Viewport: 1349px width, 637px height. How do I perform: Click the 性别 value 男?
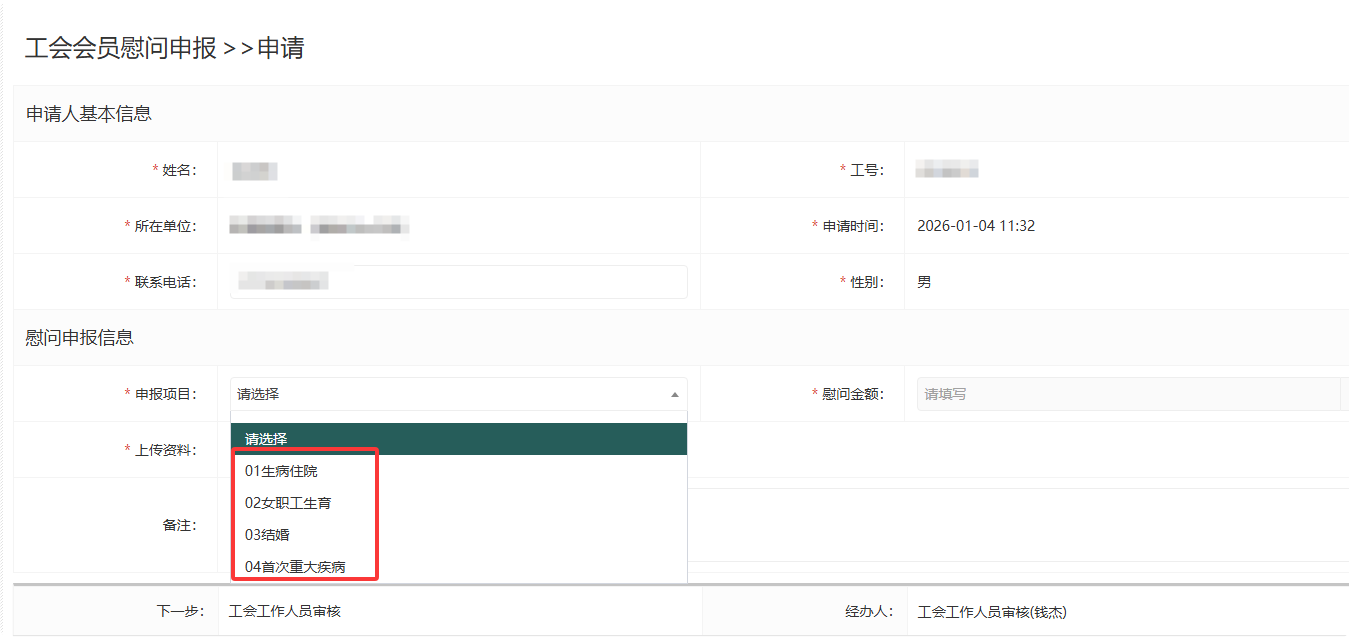(924, 282)
